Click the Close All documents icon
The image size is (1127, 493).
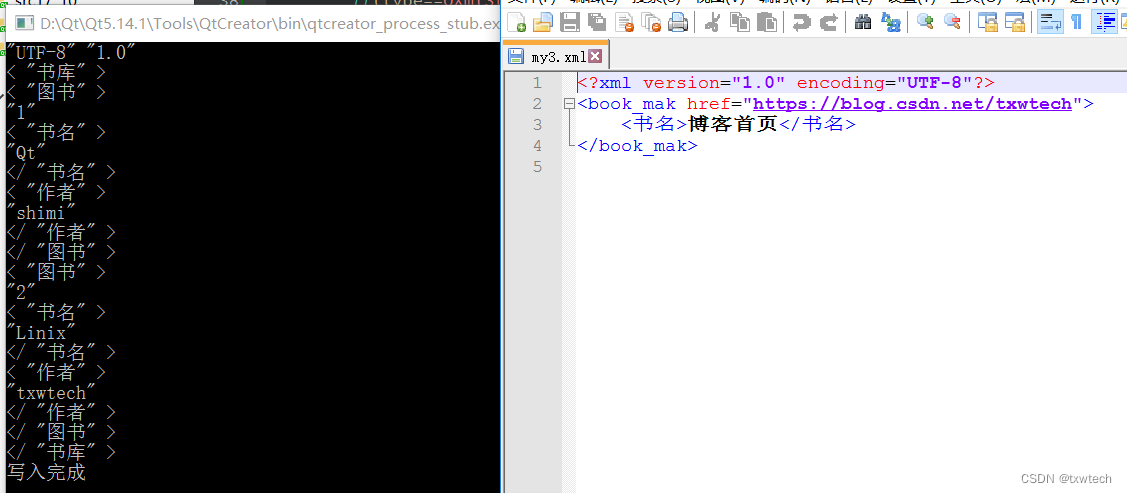651,22
